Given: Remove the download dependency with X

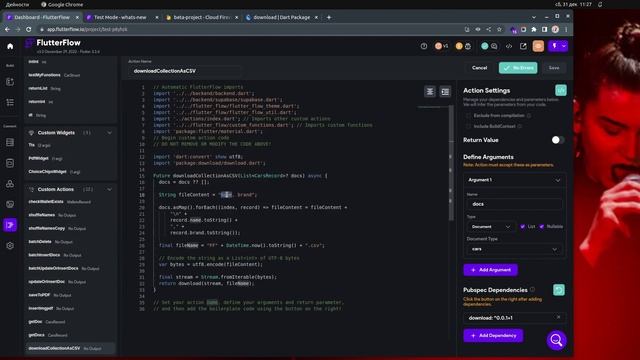Looking at the screenshot, I should 558,317.
